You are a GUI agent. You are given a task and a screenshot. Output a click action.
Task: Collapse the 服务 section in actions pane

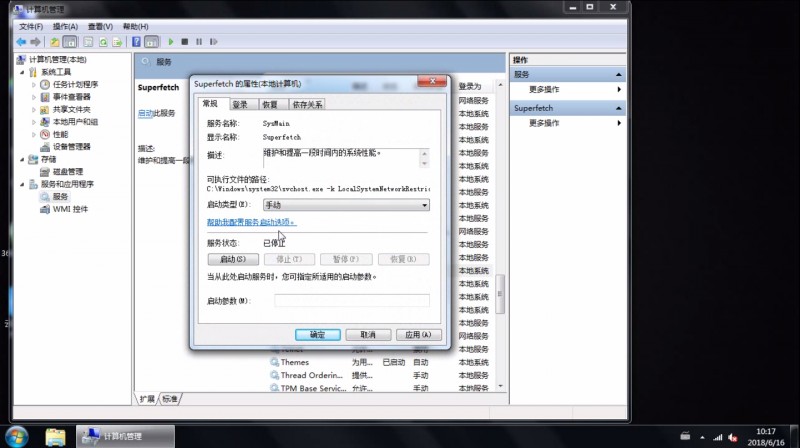click(618, 74)
